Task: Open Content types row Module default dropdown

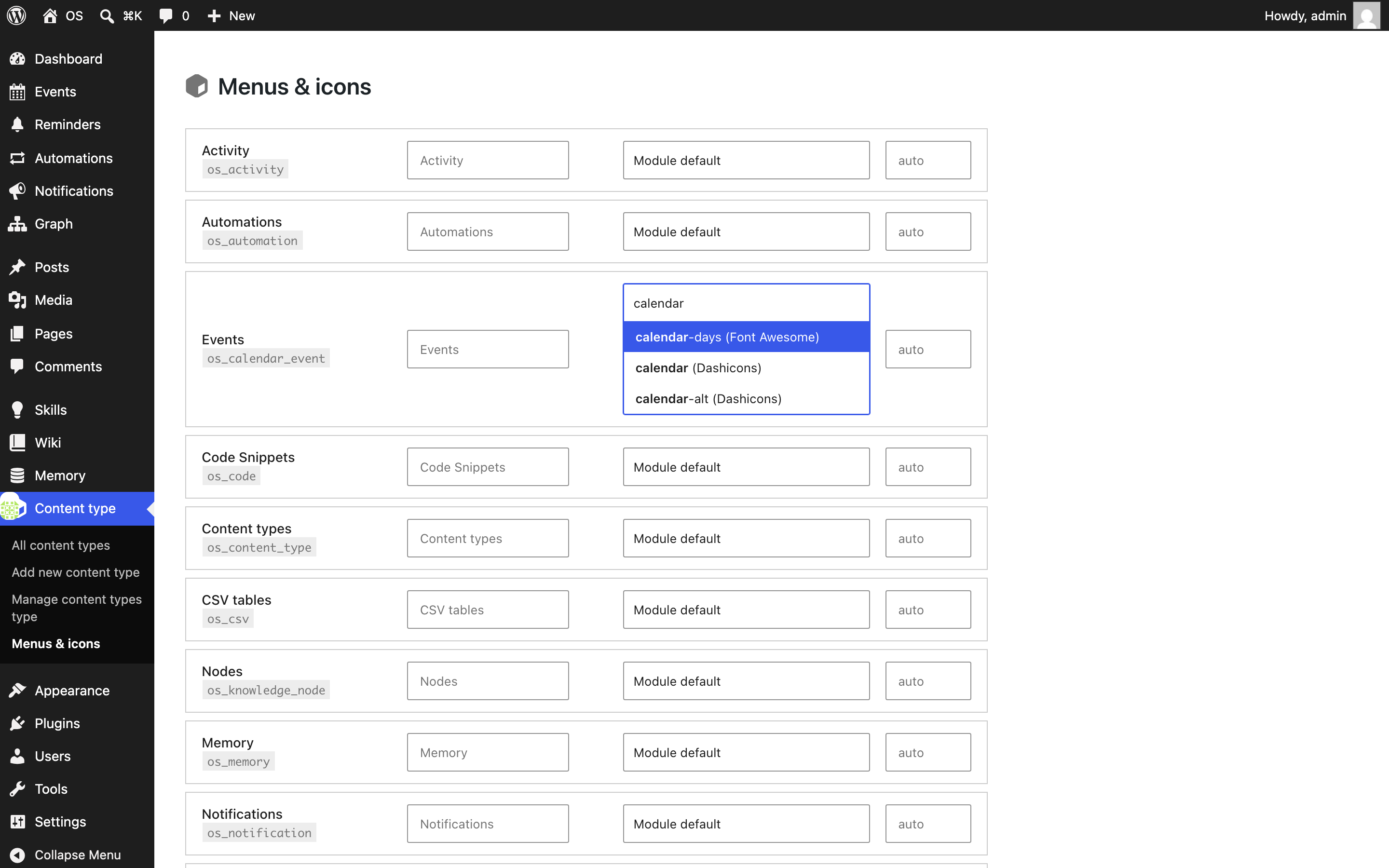Action: [x=746, y=538]
